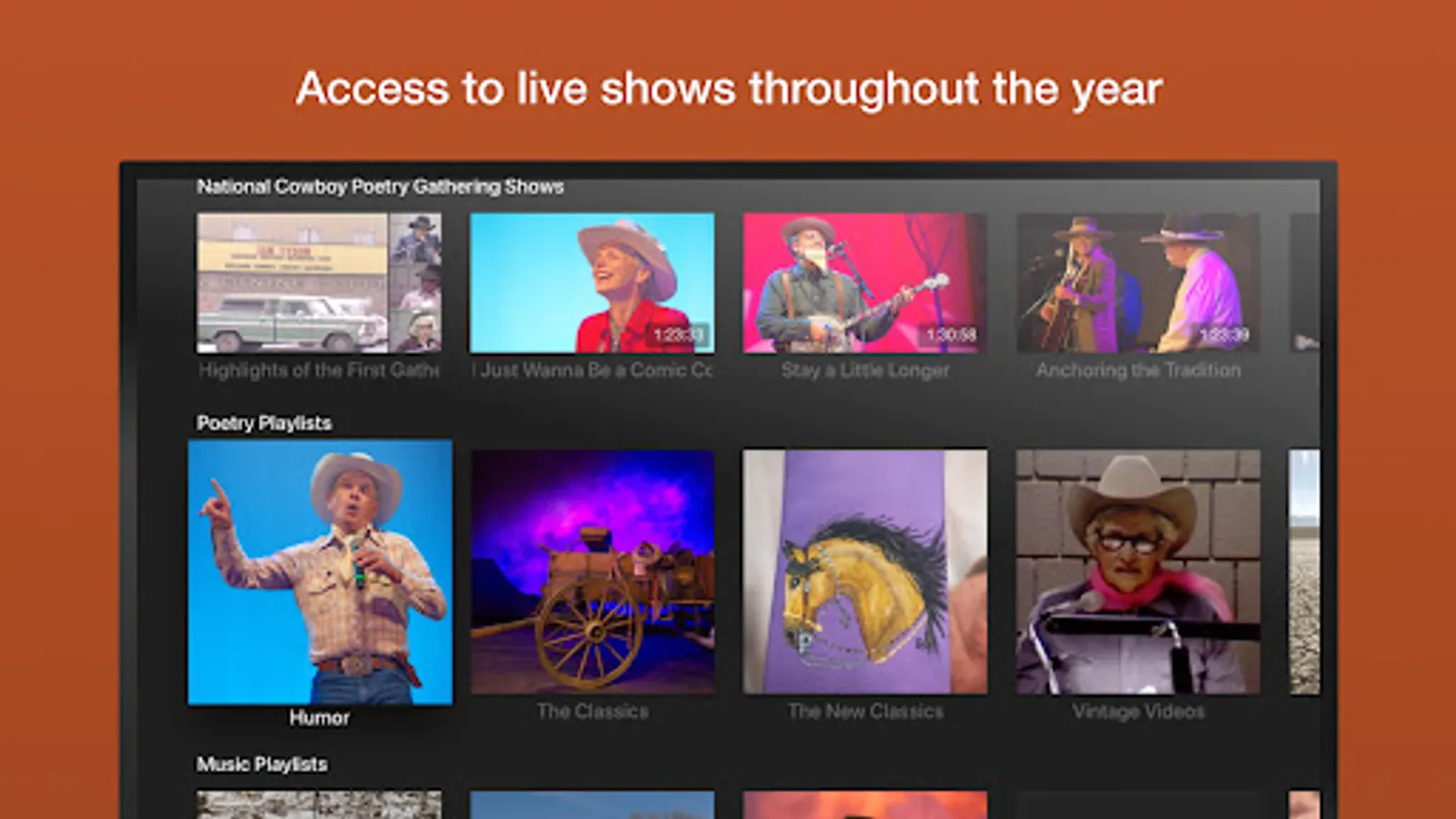Screen dimensions: 1456x819
Task: Click the "Vintage Videos" playlist label
Action: pyautogui.click(x=1138, y=712)
